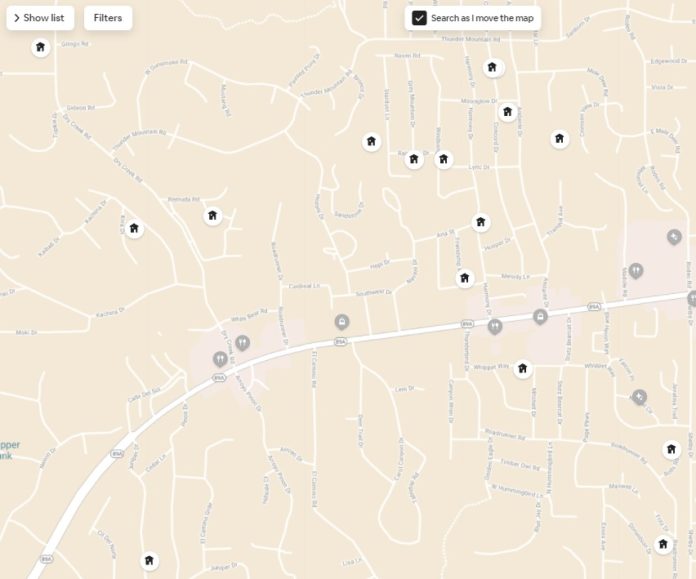Open the Filters button
The height and width of the screenshot is (579, 696).
click(108, 18)
